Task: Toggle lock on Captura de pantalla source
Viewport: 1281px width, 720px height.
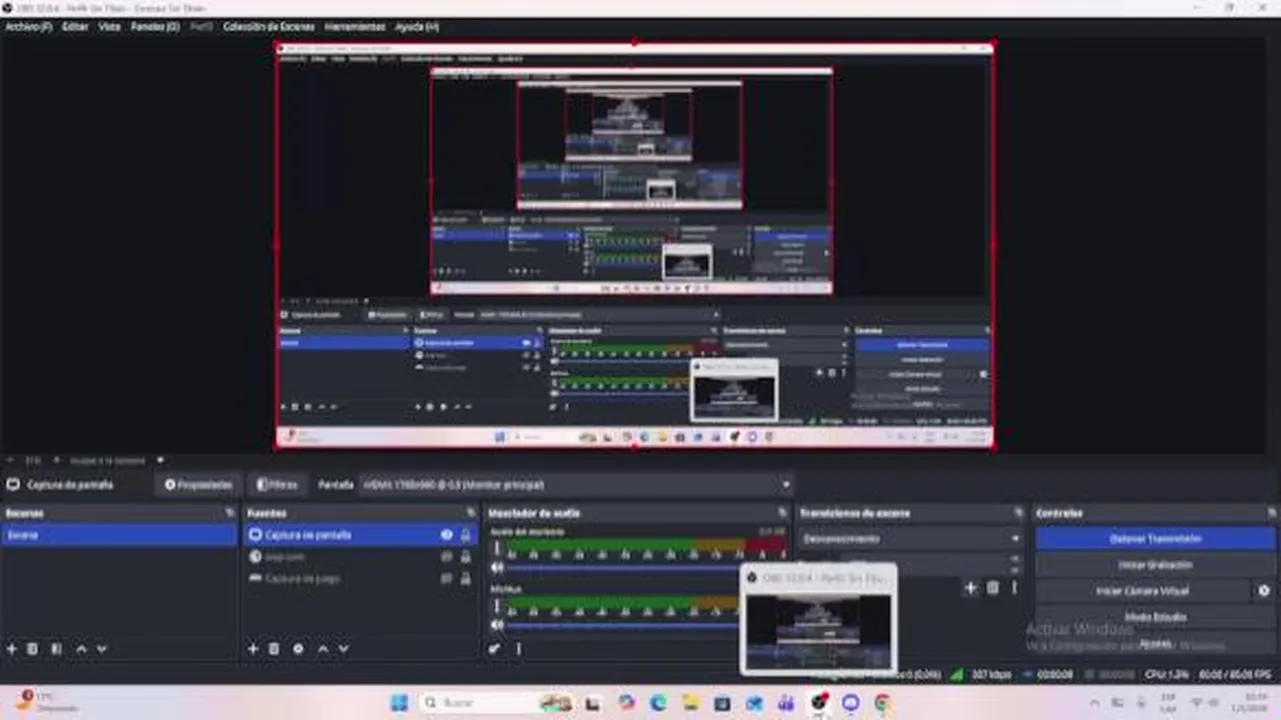Action: point(465,535)
